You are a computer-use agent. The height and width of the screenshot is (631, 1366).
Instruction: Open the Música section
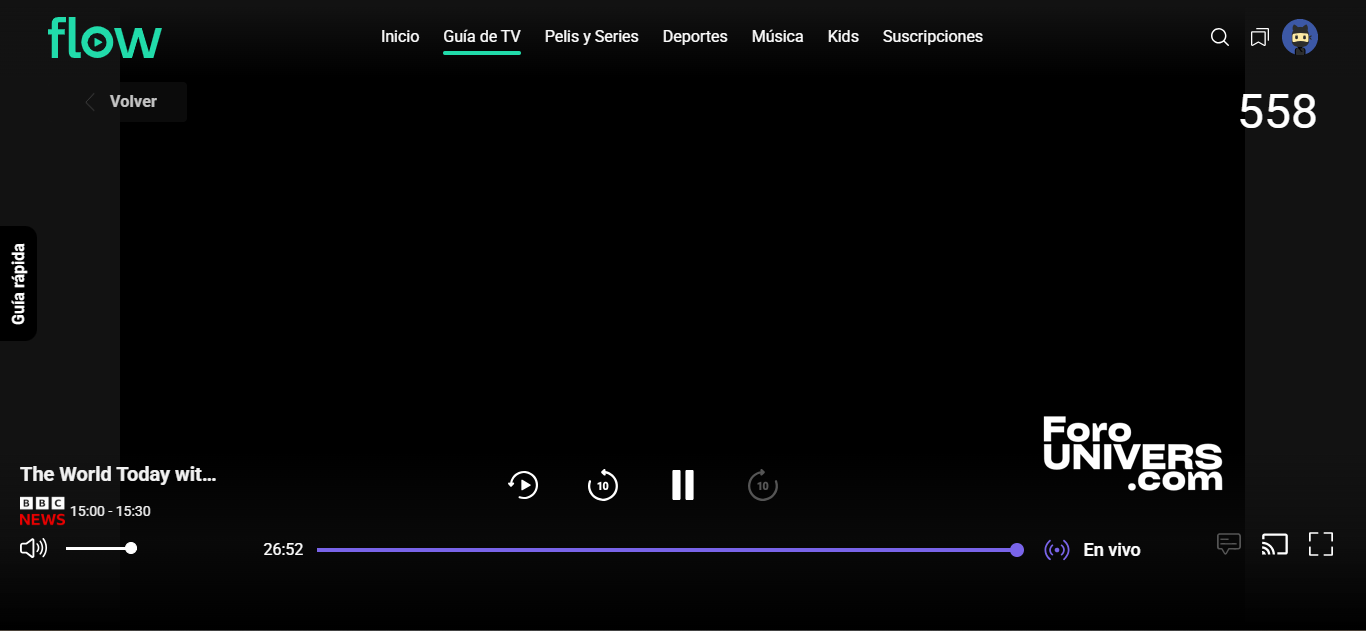coord(777,36)
